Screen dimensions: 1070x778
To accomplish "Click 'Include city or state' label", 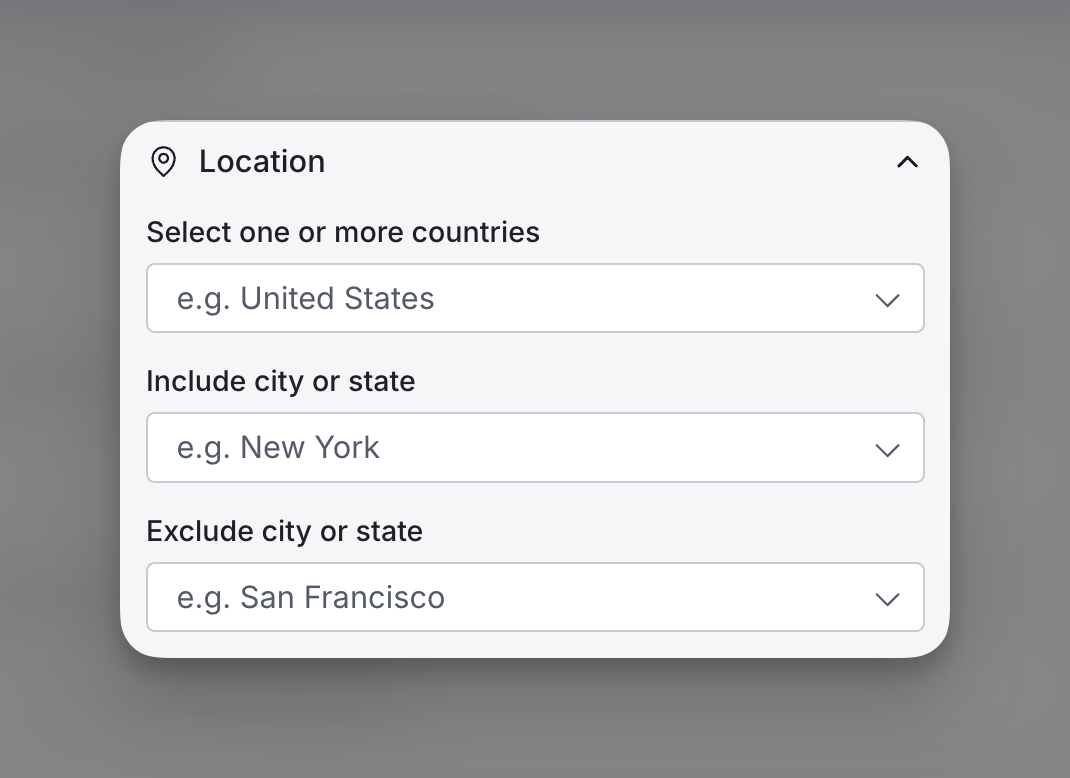I will [280, 381].
